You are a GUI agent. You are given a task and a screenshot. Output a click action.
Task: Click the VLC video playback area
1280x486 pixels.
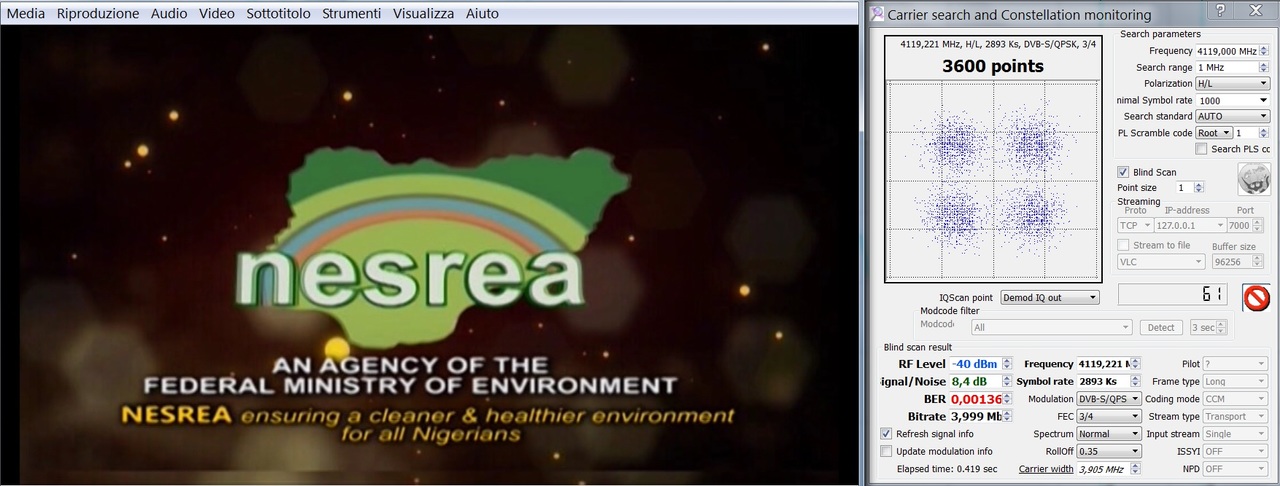click(430, 255)
